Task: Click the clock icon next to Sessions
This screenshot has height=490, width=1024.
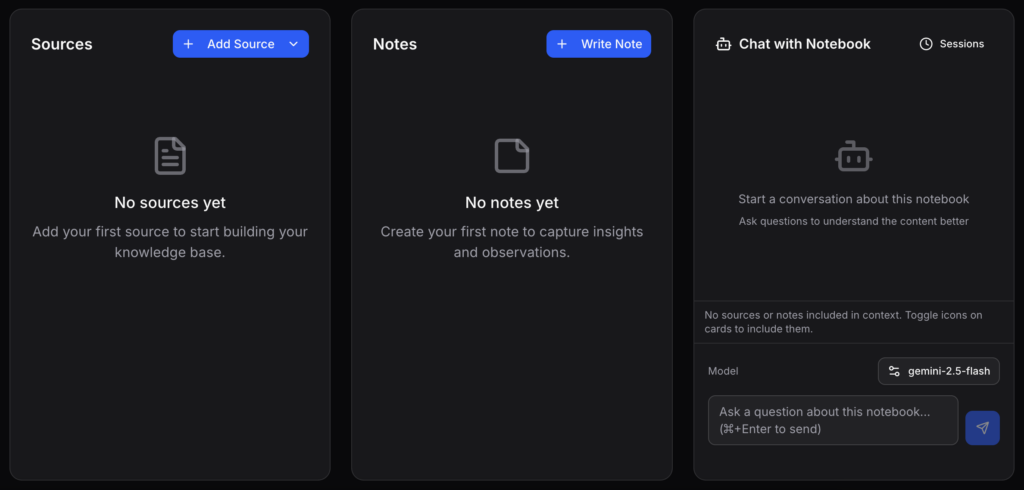Action: (x=926, y=44)
